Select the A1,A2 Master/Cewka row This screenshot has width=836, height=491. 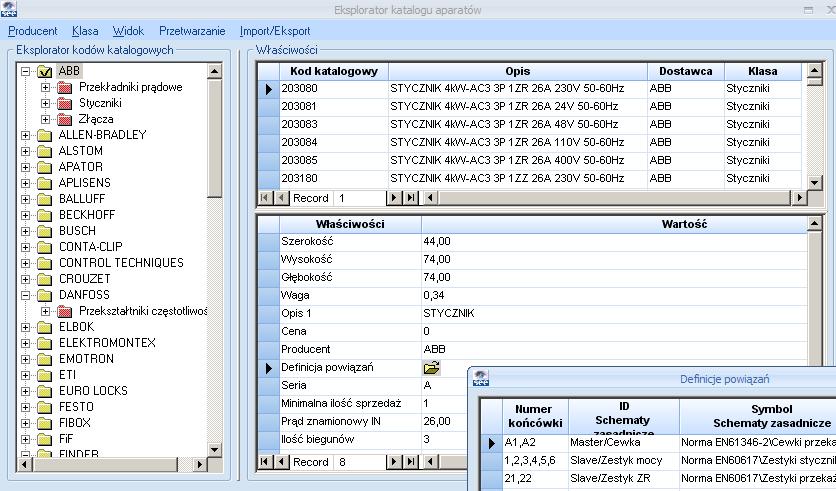tap(658, 442)
